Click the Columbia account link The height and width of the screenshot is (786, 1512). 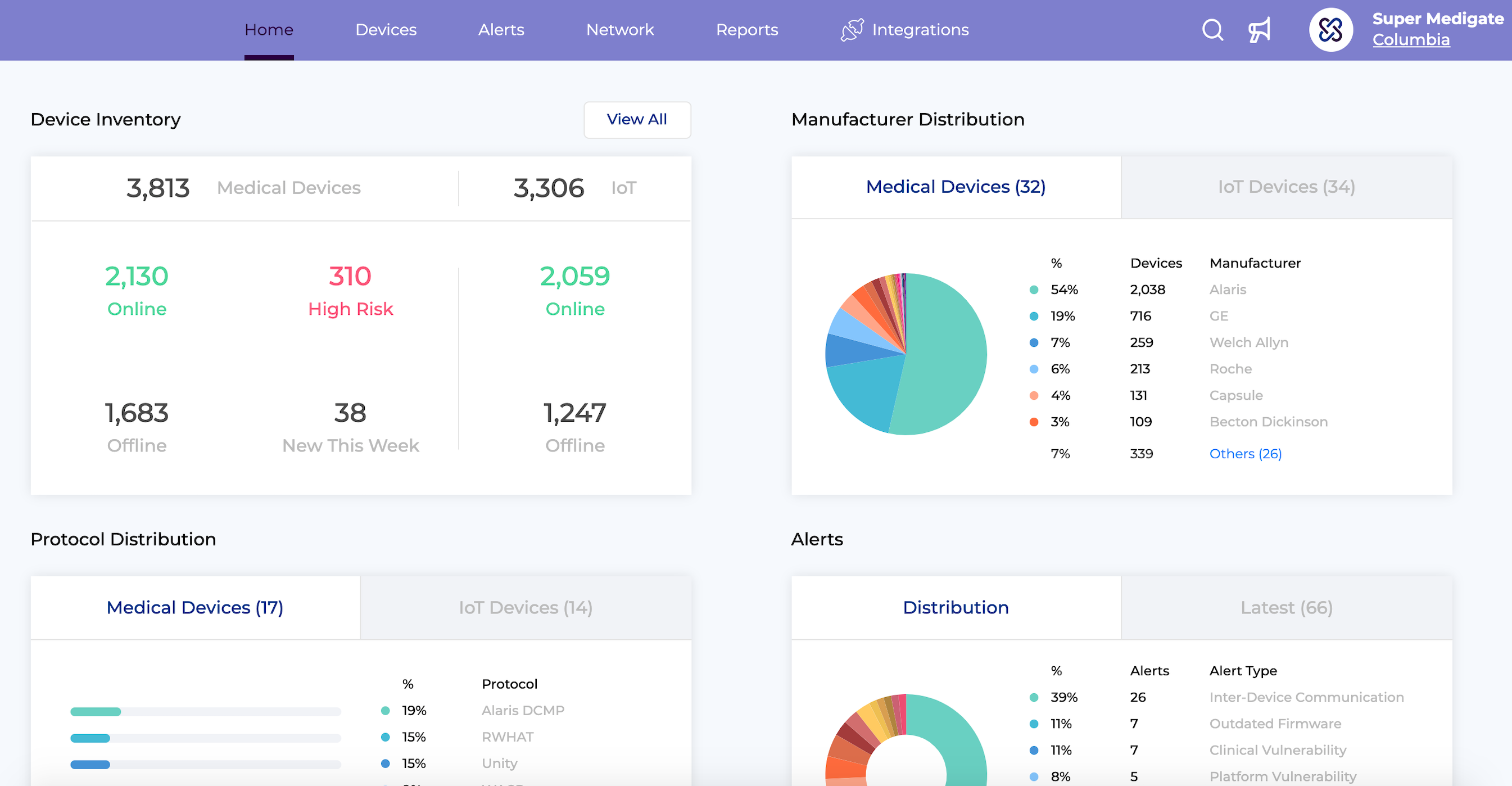point(1410,40)
